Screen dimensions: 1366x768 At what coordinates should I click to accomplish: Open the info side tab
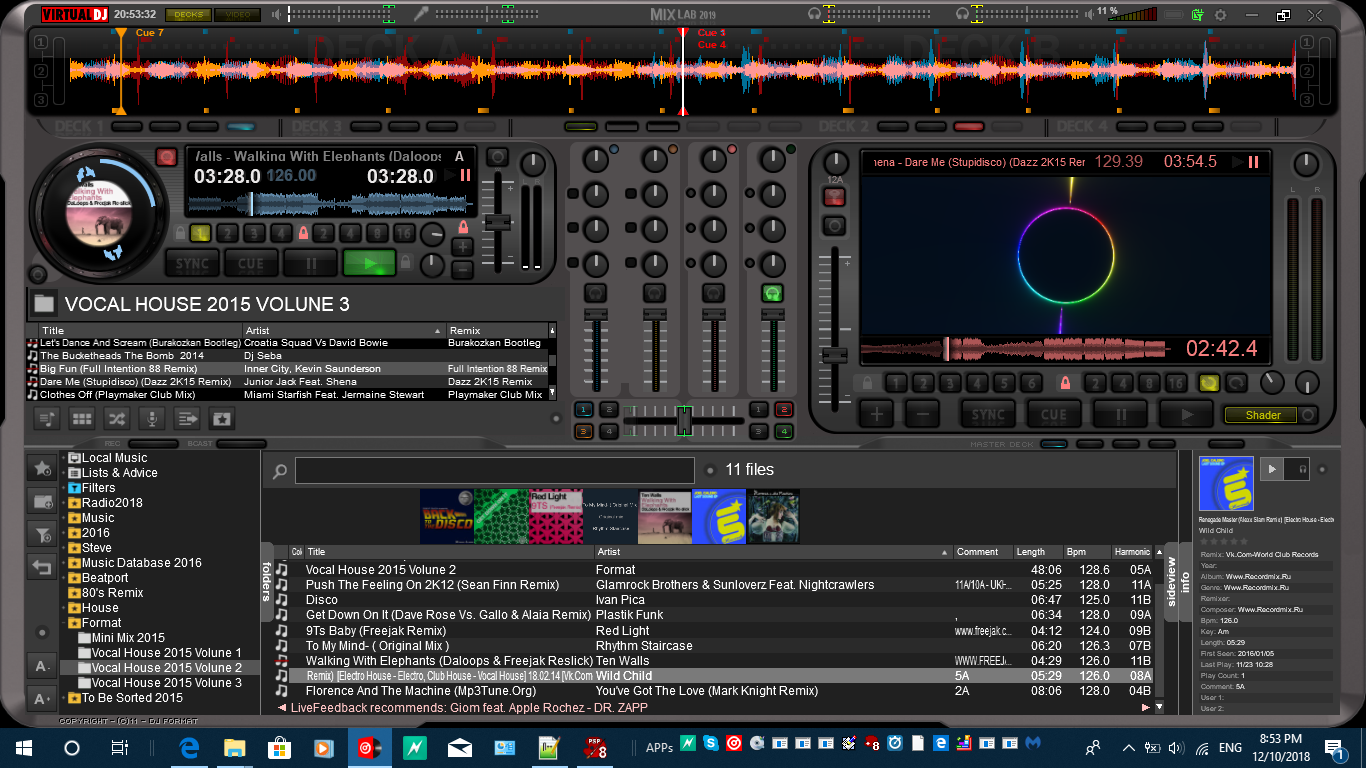click(1186, 580)
